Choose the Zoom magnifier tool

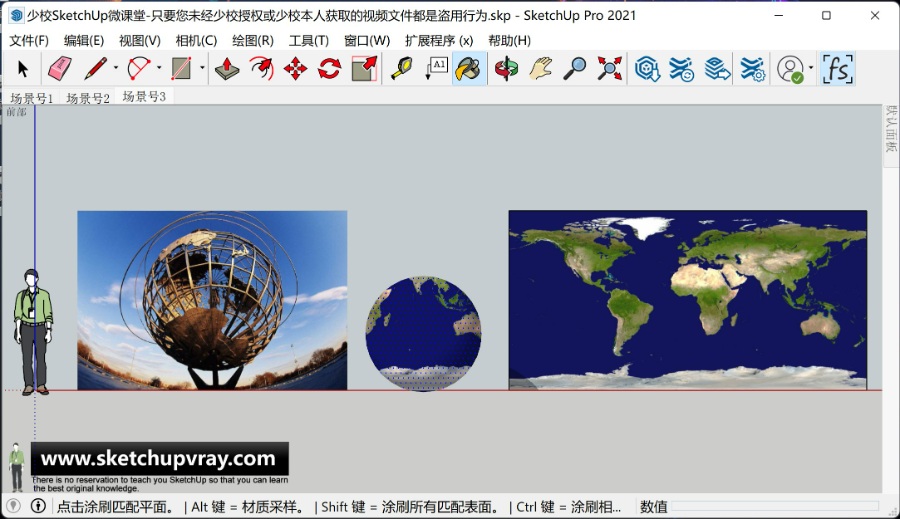[575, 69]
